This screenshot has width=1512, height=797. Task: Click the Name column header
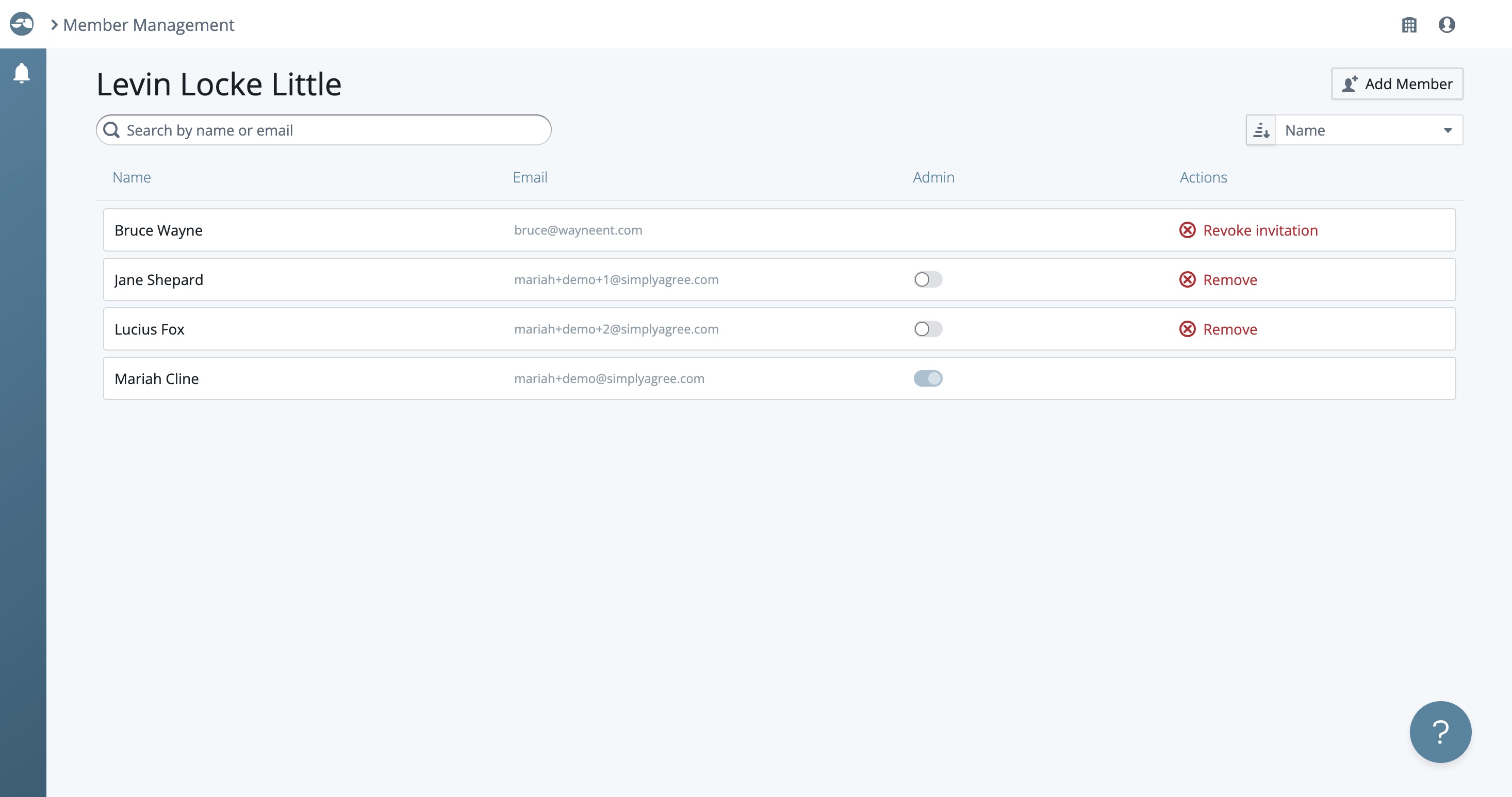coord(132,177)
